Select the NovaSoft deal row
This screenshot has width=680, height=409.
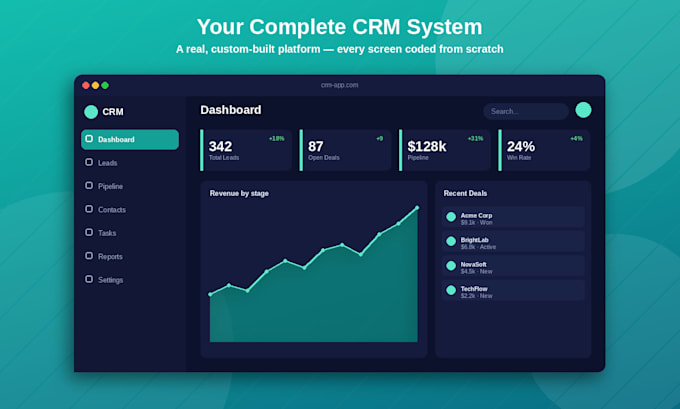[513, 266]
